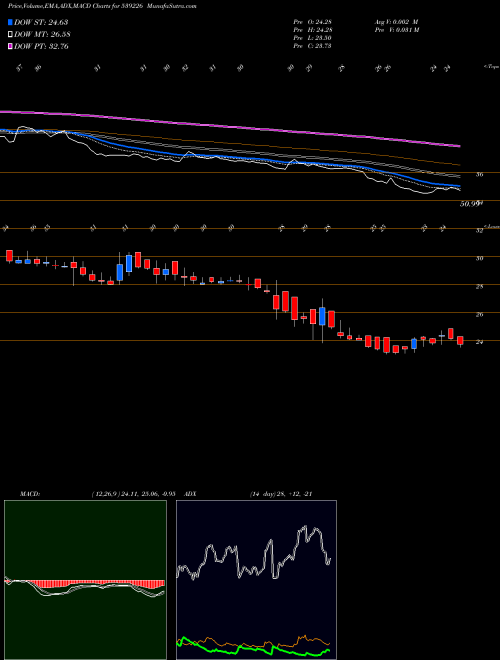Click the right end of the magenta EMA line
Screen dimensions: 500x660
click(459, 146)
